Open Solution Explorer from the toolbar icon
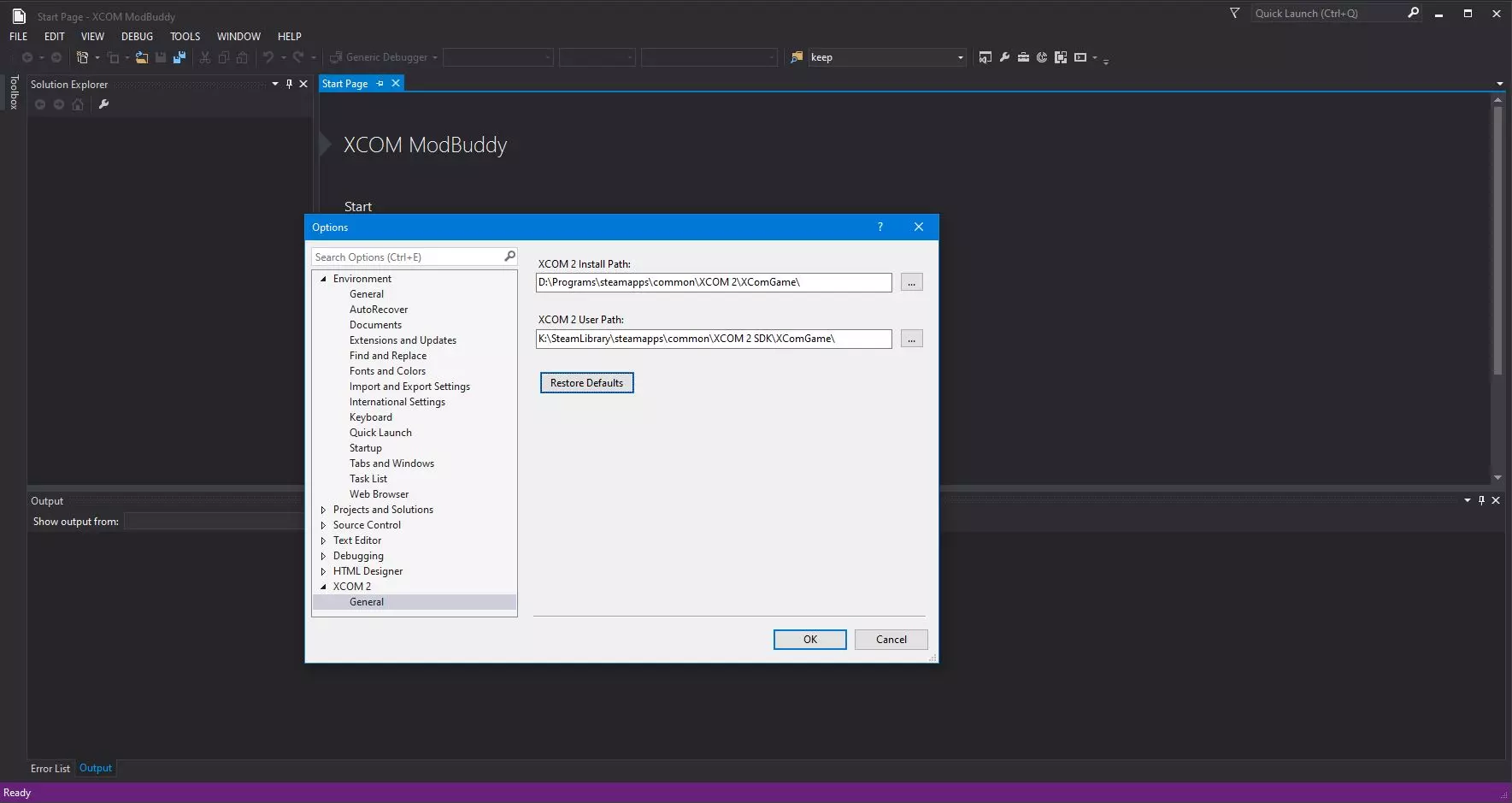1512x803 pixels. click(x=985, y=57)
